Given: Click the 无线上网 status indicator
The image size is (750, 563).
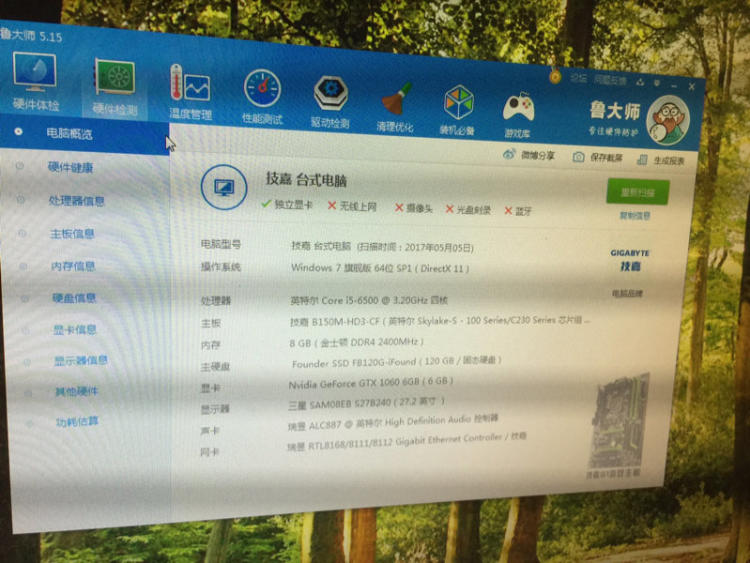Looking at the screenshot, I should pyautogui.click(x=352, y=206).
